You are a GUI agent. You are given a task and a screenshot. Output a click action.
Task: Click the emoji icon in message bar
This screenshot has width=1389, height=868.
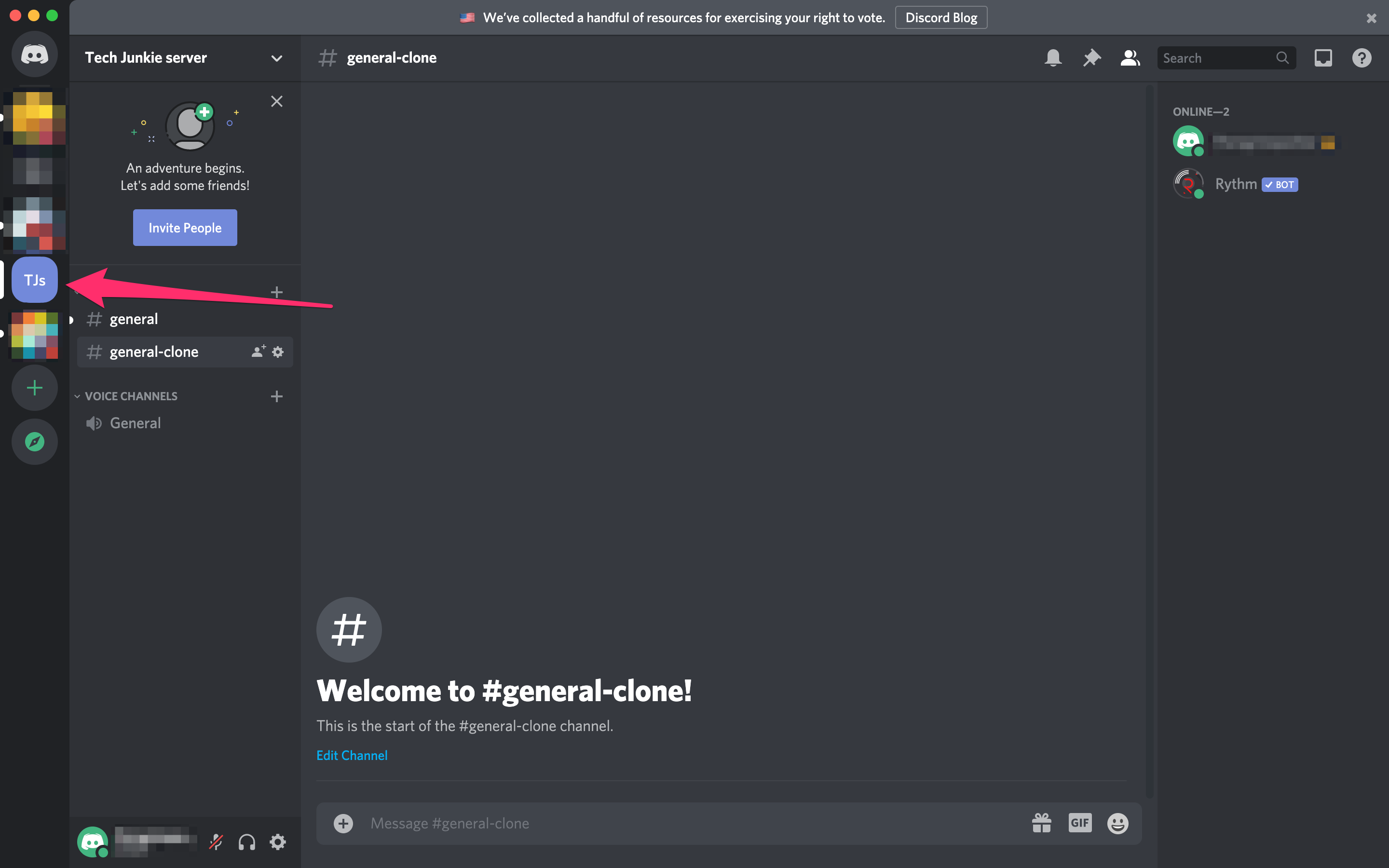point(1116,822)
